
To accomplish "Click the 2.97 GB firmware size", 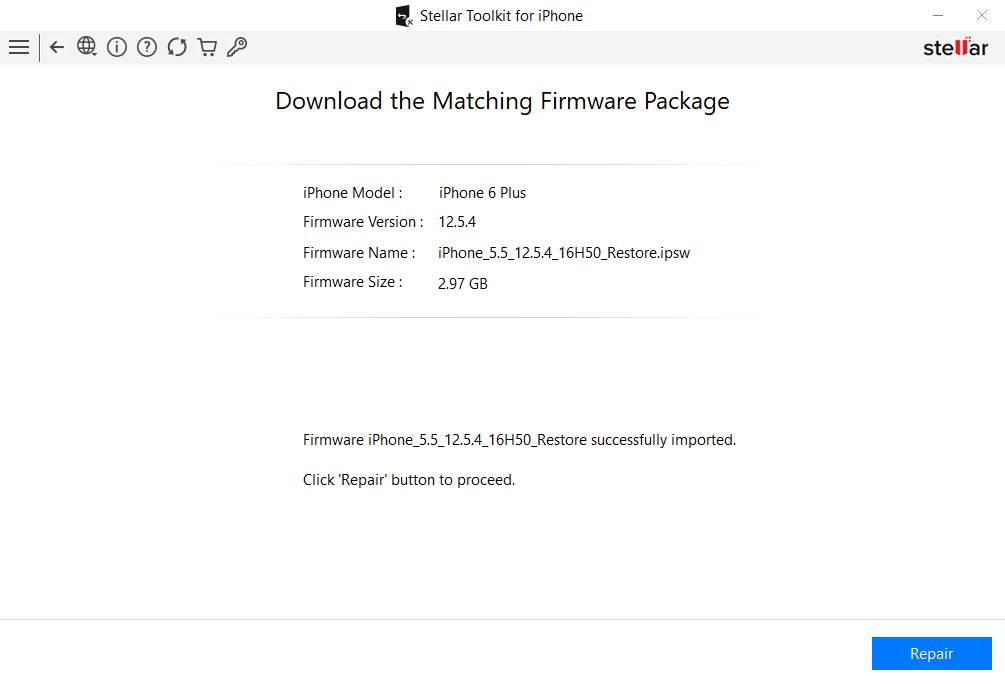I will (x=463, y=283).
